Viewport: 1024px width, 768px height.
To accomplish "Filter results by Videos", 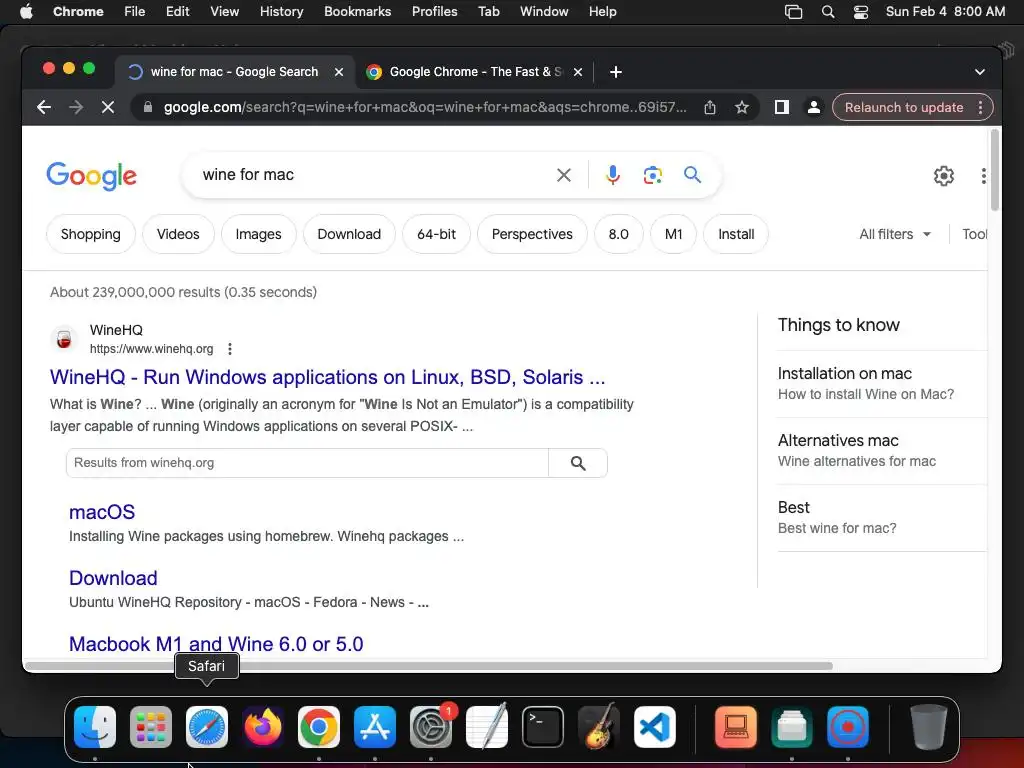I will (x=178, y=234).
